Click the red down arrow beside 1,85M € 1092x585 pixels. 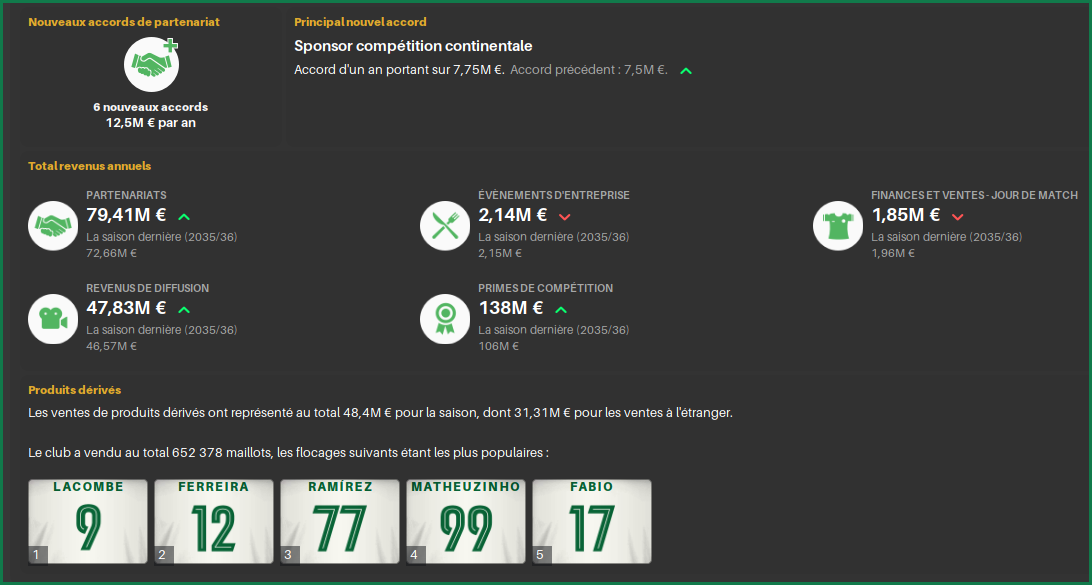click(x=958, y=217)
